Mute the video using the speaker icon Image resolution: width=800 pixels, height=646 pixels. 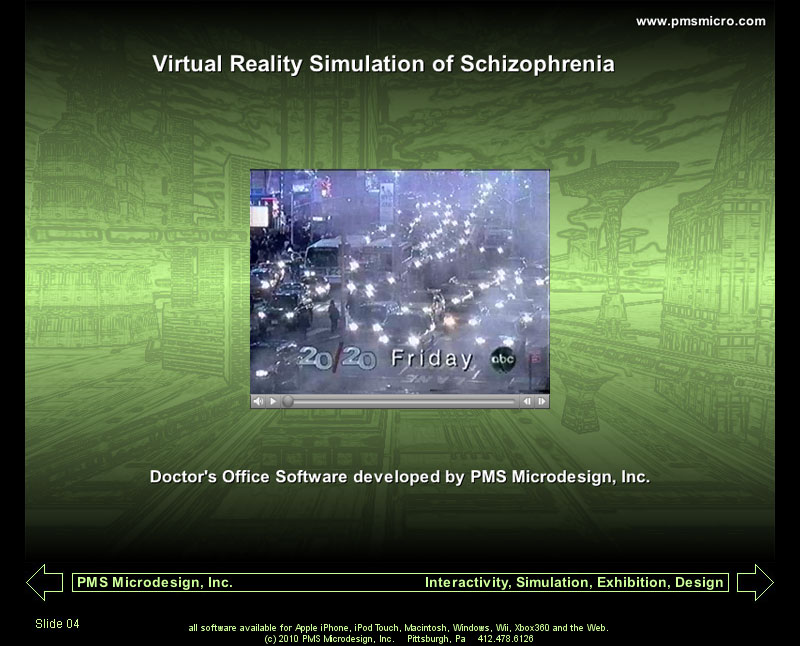[x=259, y=401]
